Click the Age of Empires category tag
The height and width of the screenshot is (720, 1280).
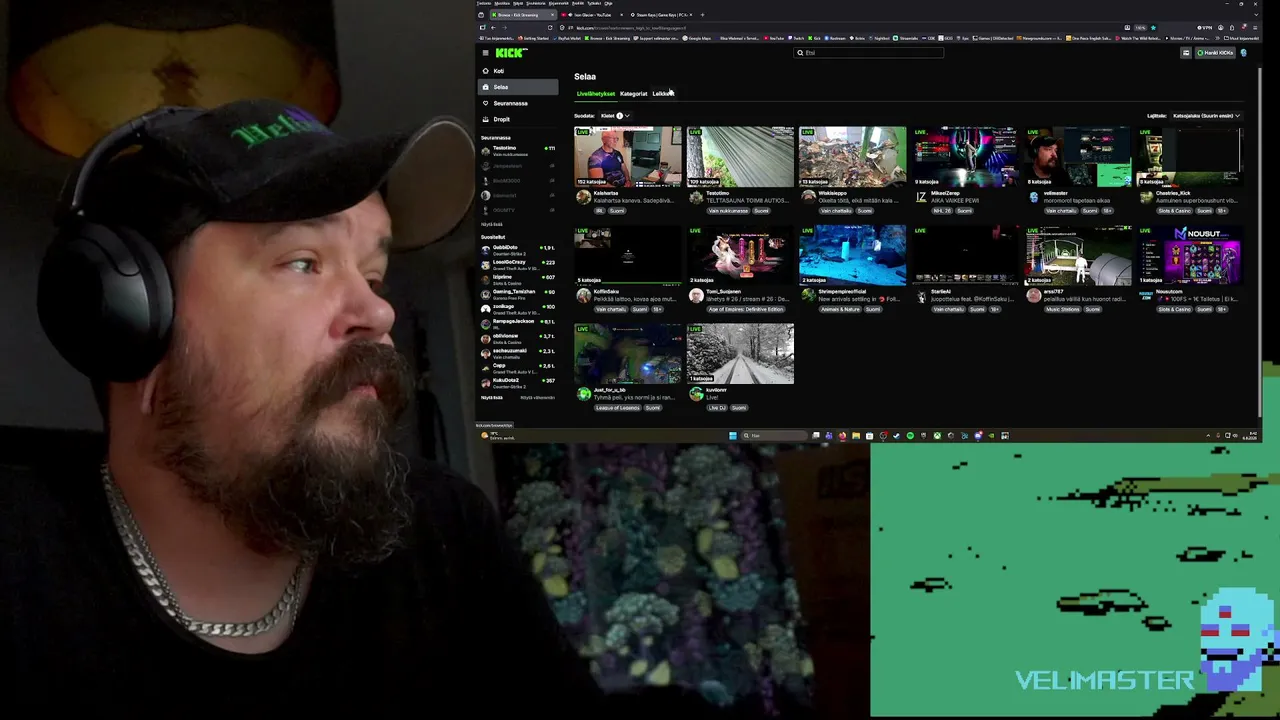(746, 310)
